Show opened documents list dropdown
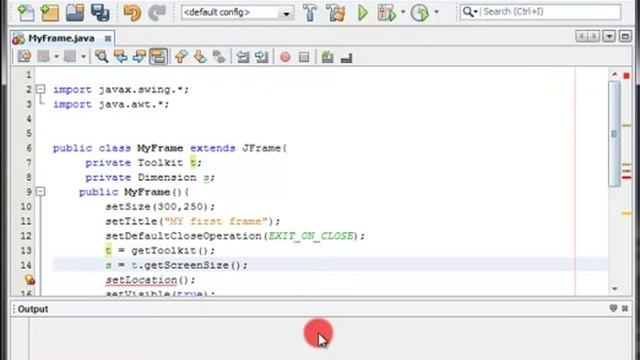The image size is (640, 360). (x=609, y=36)
